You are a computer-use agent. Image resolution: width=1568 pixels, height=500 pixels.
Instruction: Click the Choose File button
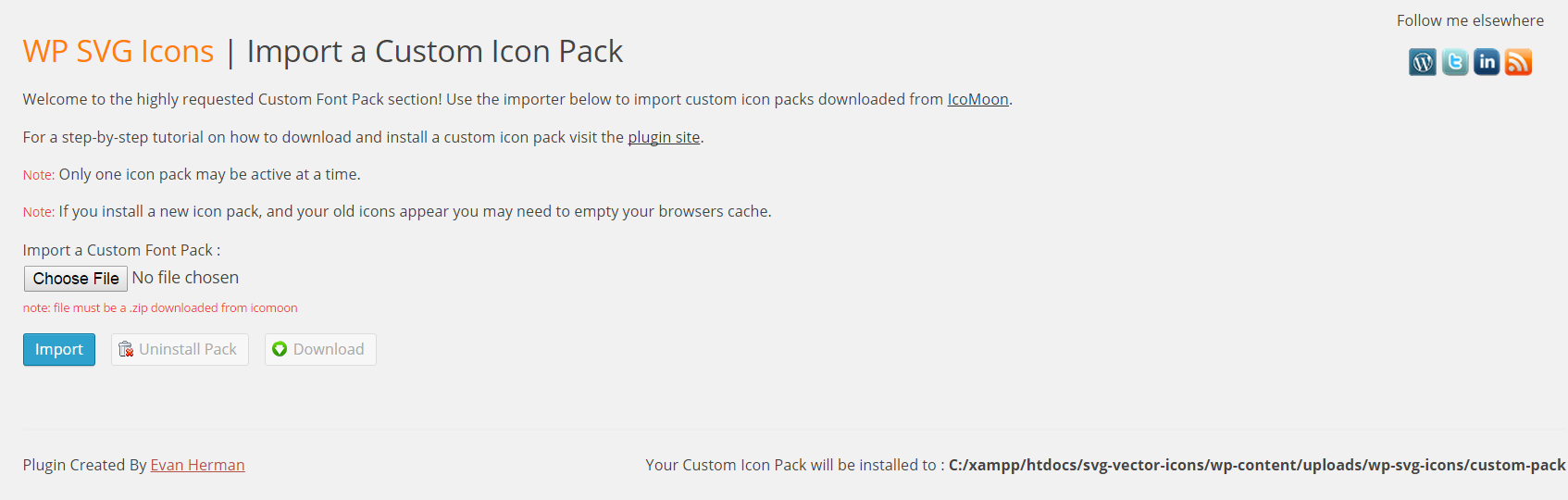click(76, 279)
